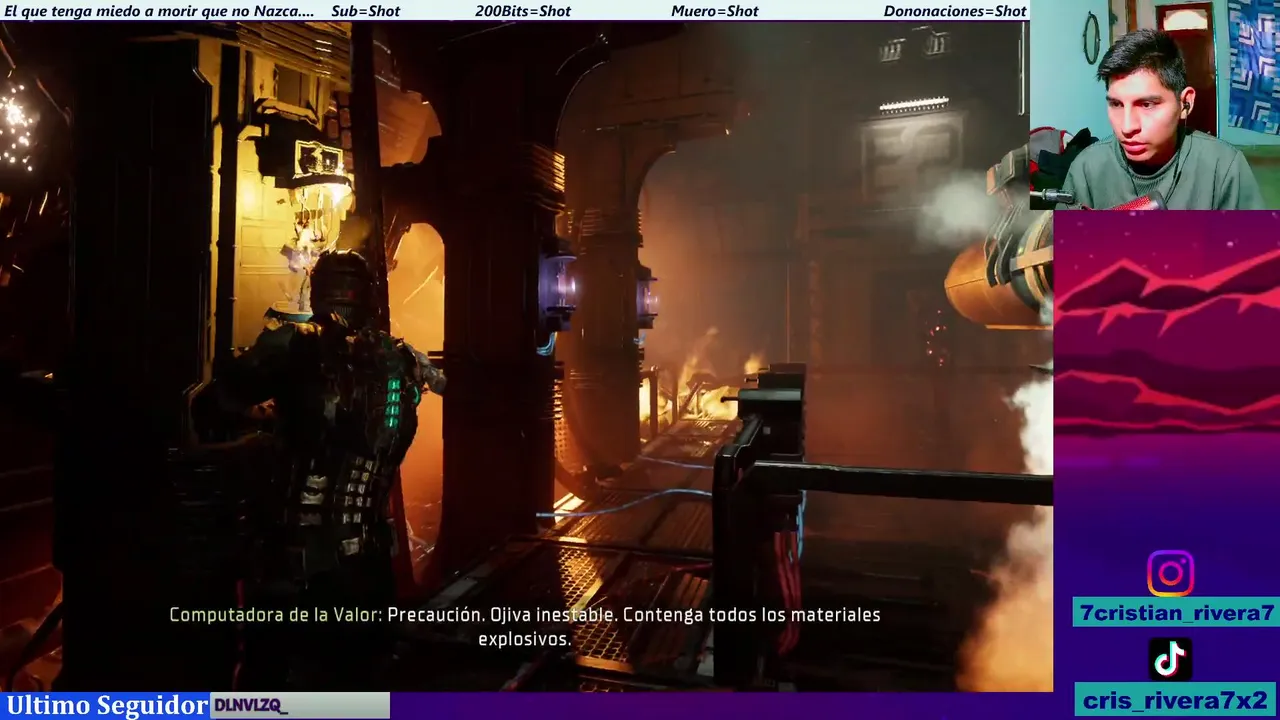The height and width of the screenshot is (720, 1280).
Task: Click the Instagram logo icon
Action: point(1170,574)
